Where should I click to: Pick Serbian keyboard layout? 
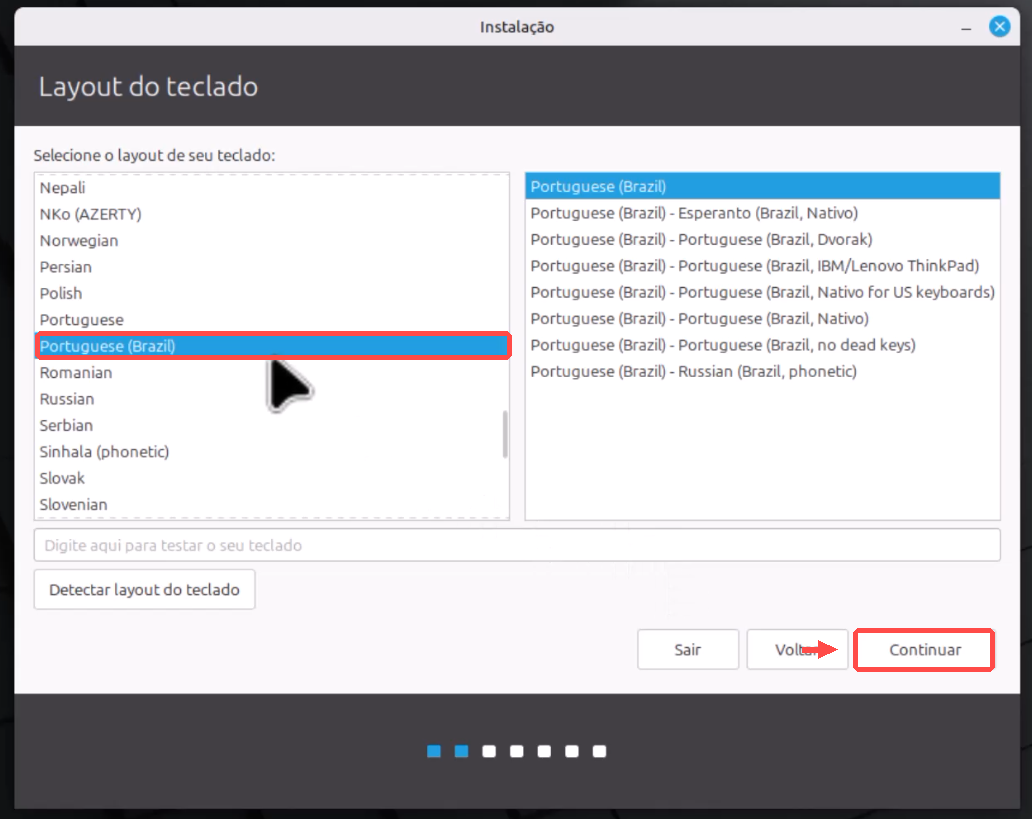coord(272,425)
